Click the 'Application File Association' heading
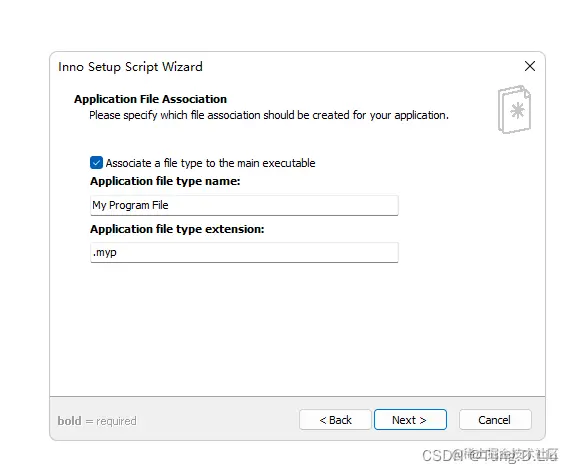The width and height of the screenshot is (572, 474). (150, 99)
